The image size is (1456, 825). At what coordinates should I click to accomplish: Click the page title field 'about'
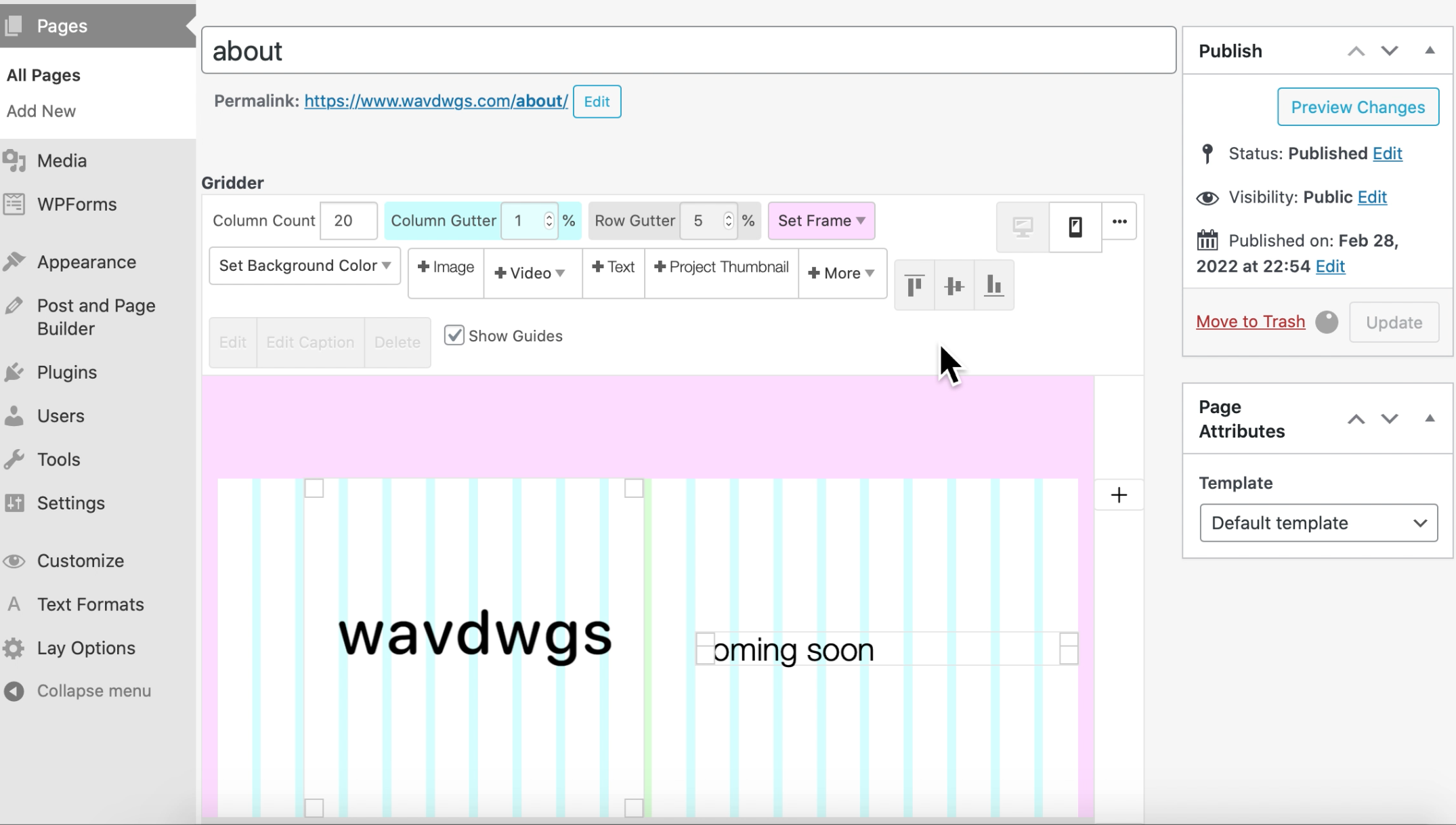coord(687,51)
